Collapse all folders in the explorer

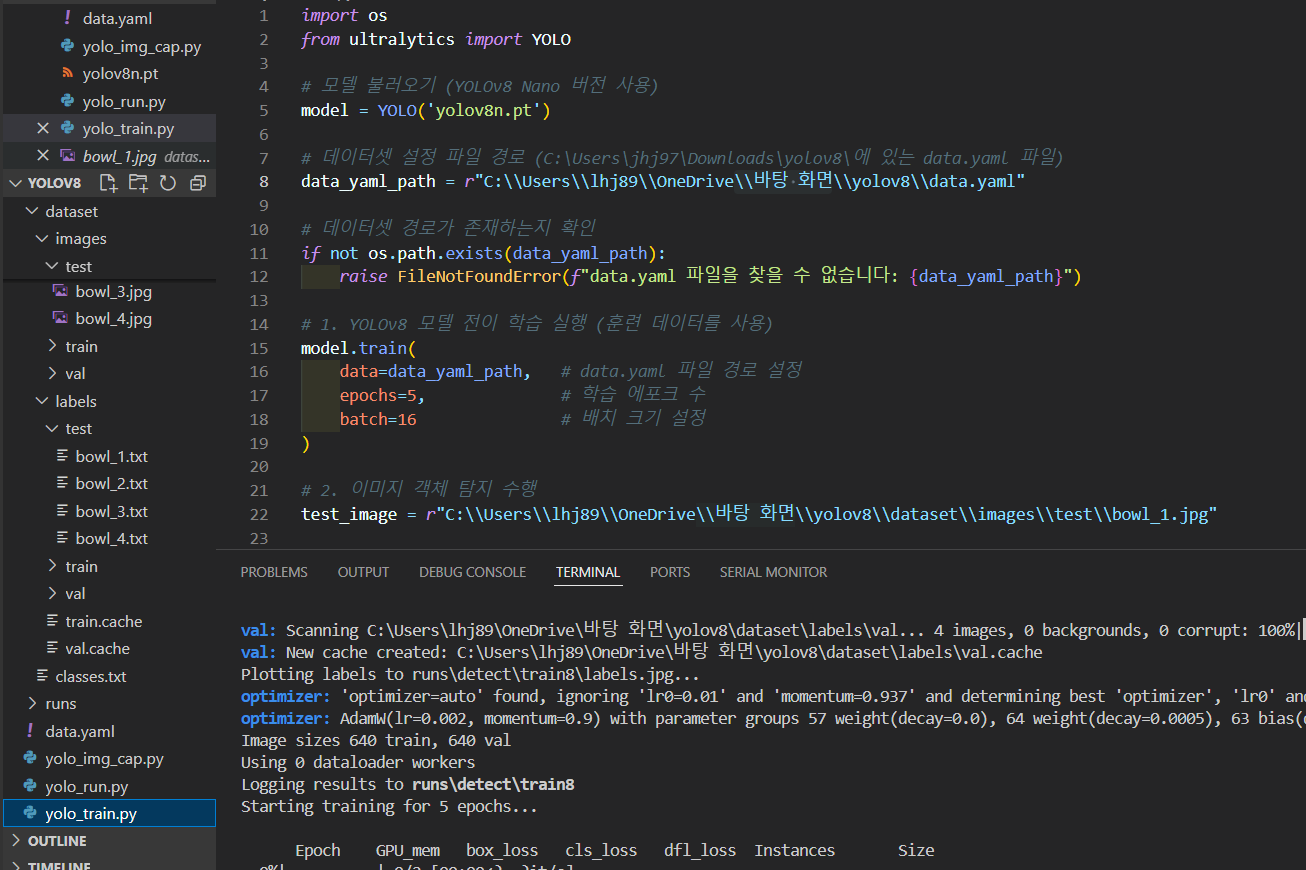coord(197,183)
